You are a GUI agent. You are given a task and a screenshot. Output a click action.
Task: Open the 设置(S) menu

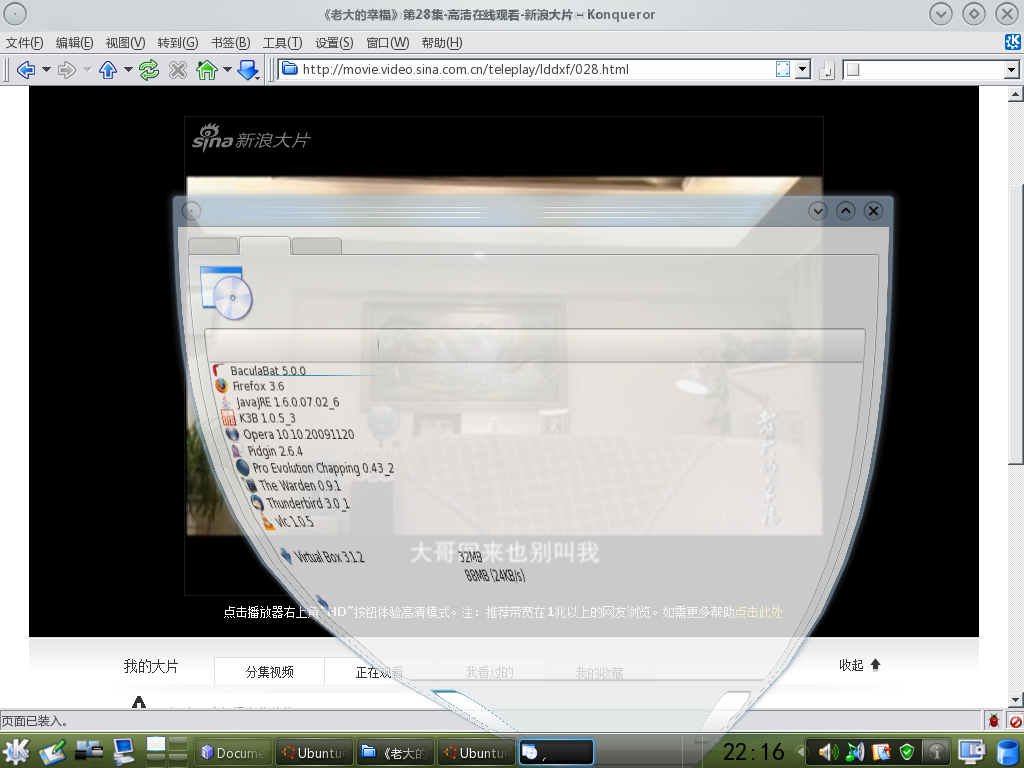(x=334, y=42)
